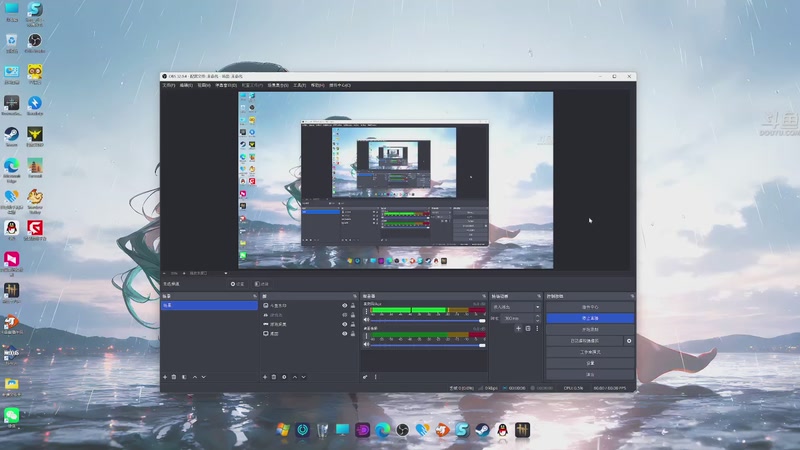Toggle lock of display capture source
Viewport: 800px width, 450px height.
[x=353, y=333]
